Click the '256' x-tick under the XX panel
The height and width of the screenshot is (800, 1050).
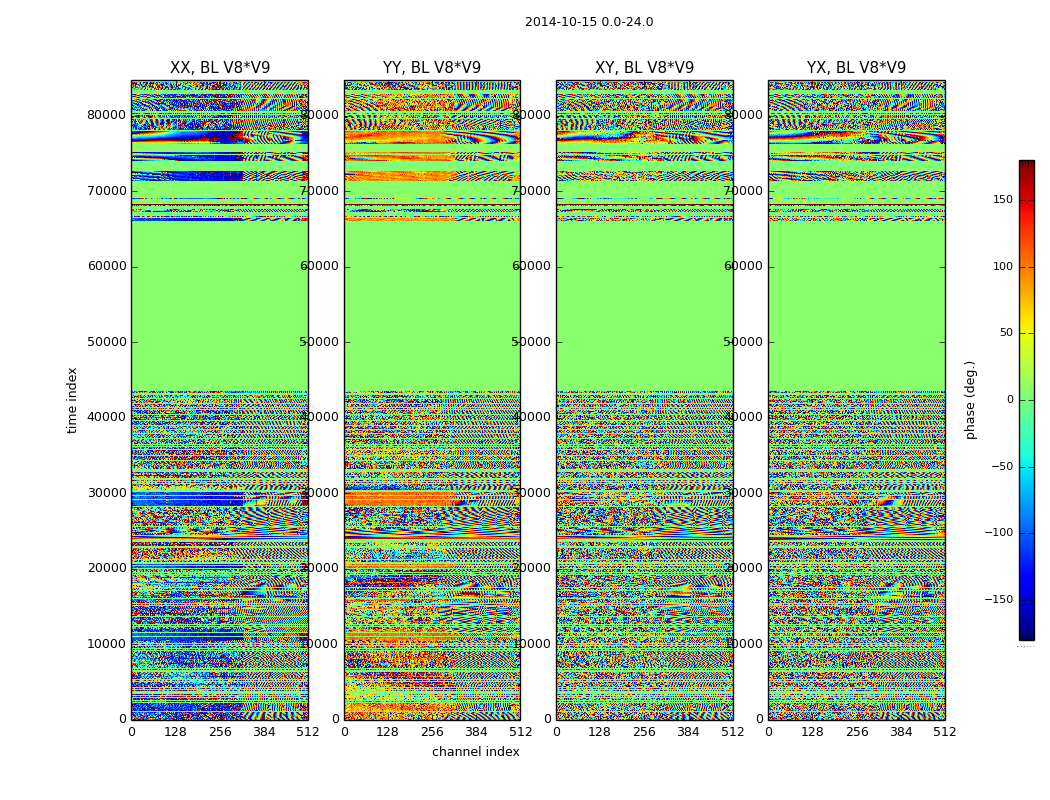pyautogui.click(x=220, y=732)
